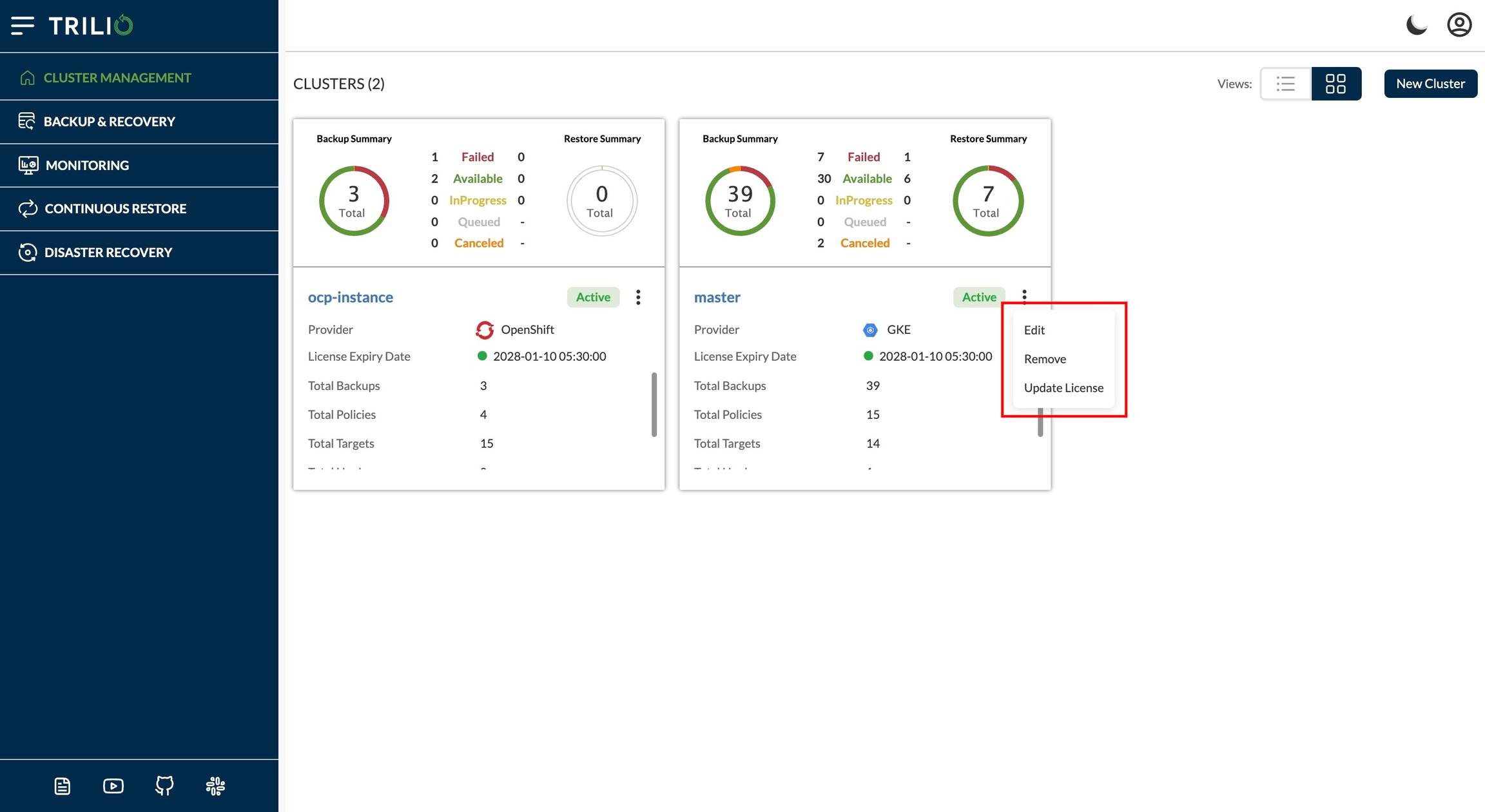This screenshot has height=812, width=1485.
Task: Switch to grid view
Action: [1335, 84]
